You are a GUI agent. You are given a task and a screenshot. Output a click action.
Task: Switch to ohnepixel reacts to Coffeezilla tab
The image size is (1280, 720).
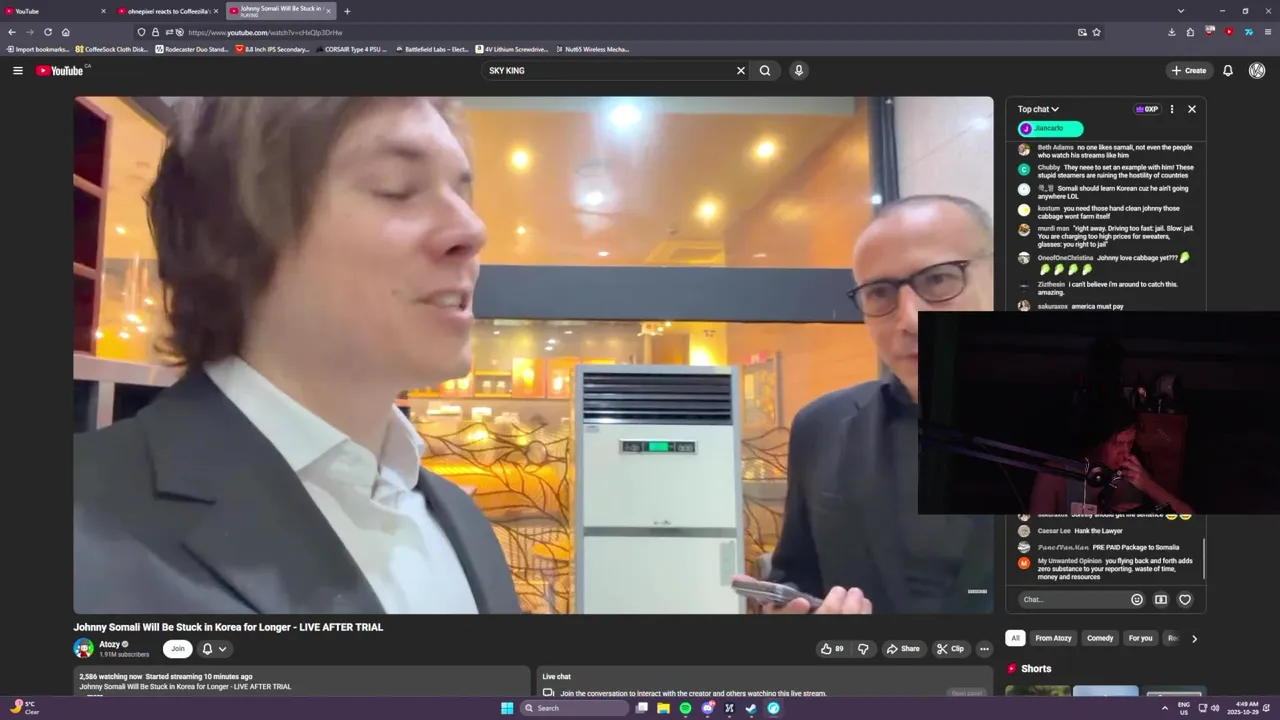point(167,11)
